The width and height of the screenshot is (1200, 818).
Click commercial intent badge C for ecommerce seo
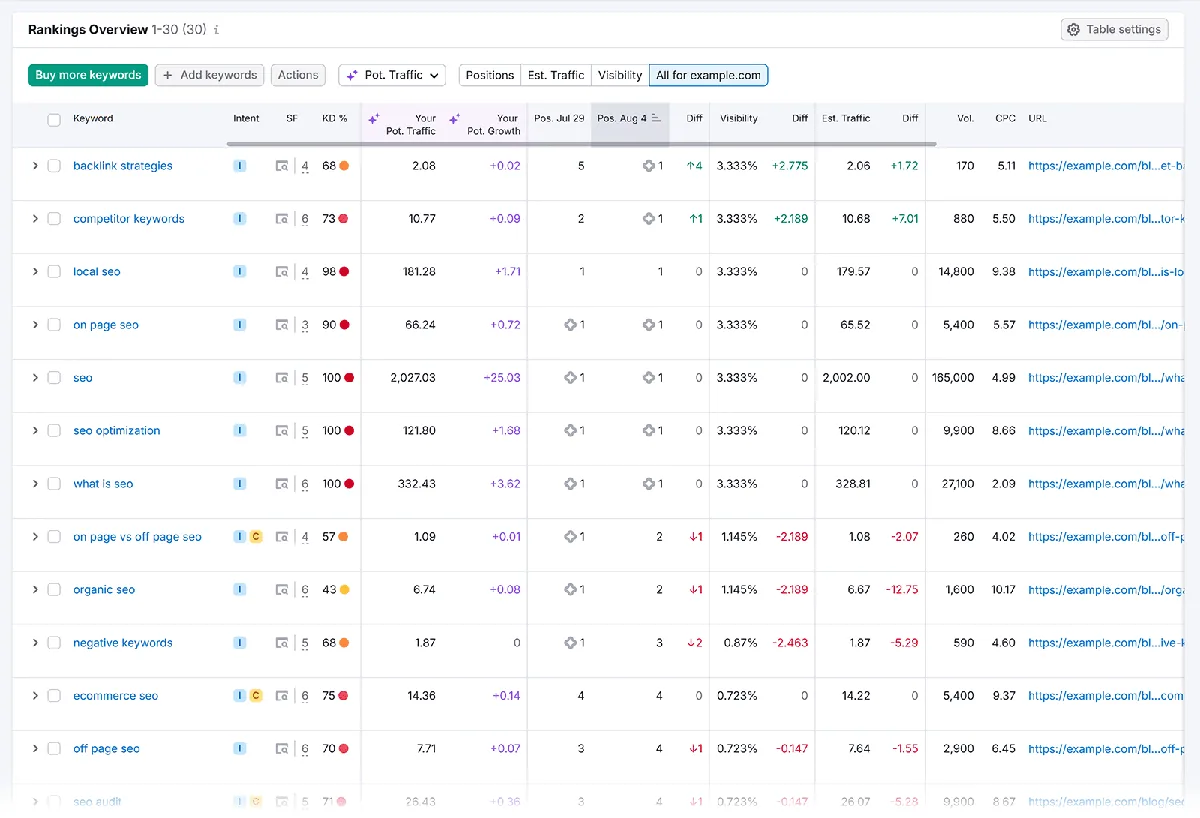point(255,696)
